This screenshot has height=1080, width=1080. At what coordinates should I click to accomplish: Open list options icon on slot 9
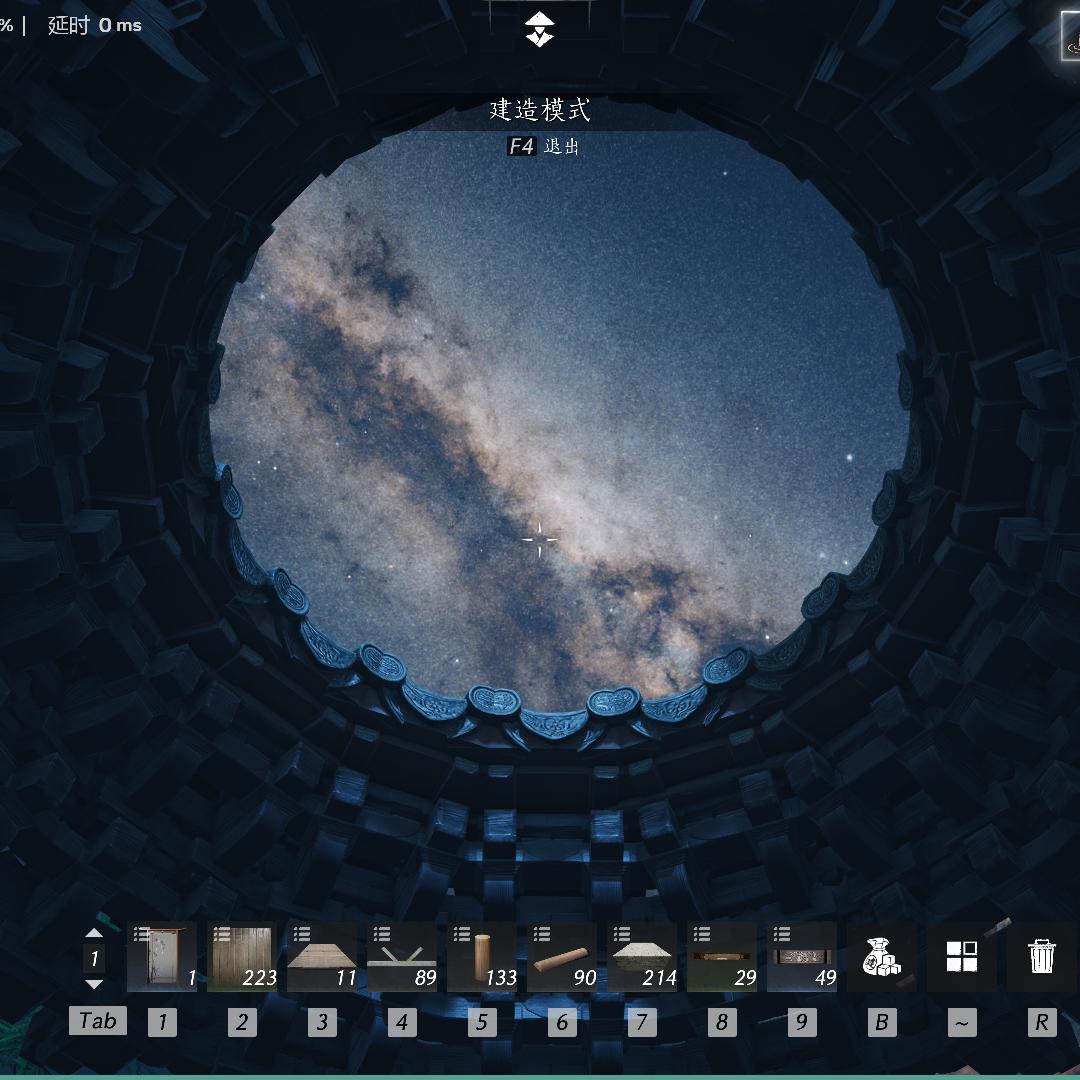[782, 934]
